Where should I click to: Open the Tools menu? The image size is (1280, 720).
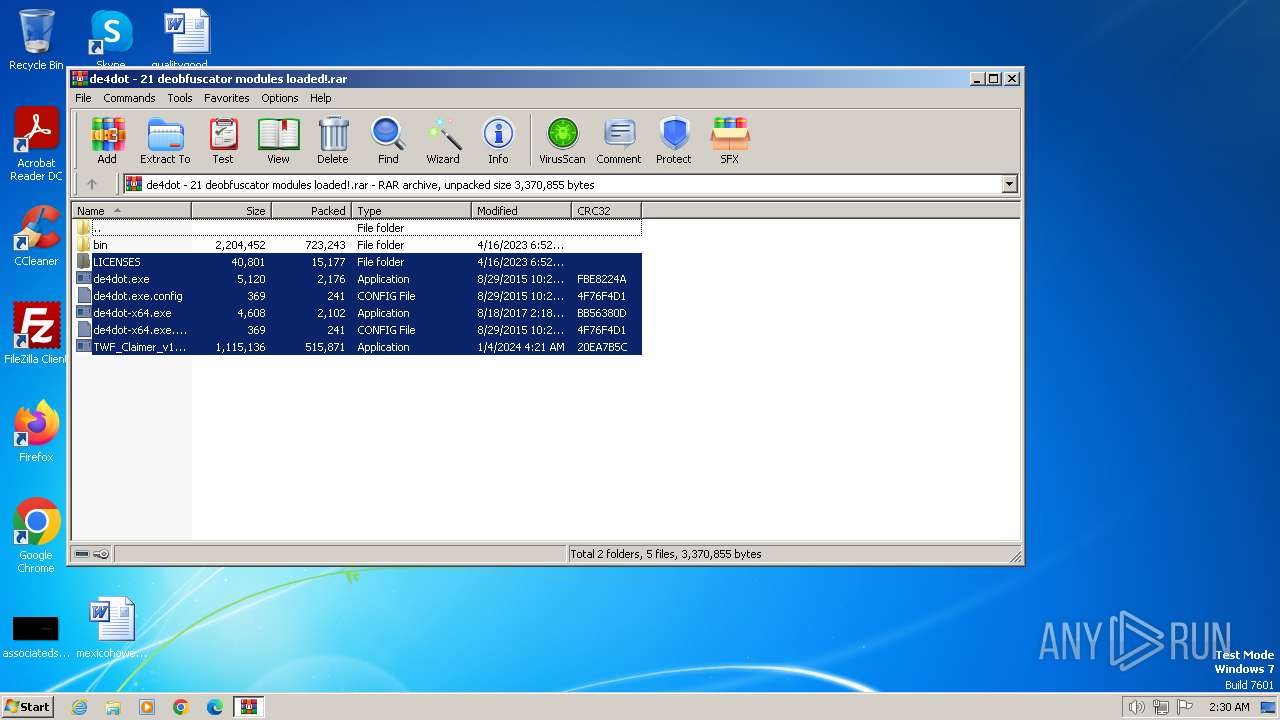[180, 98]
